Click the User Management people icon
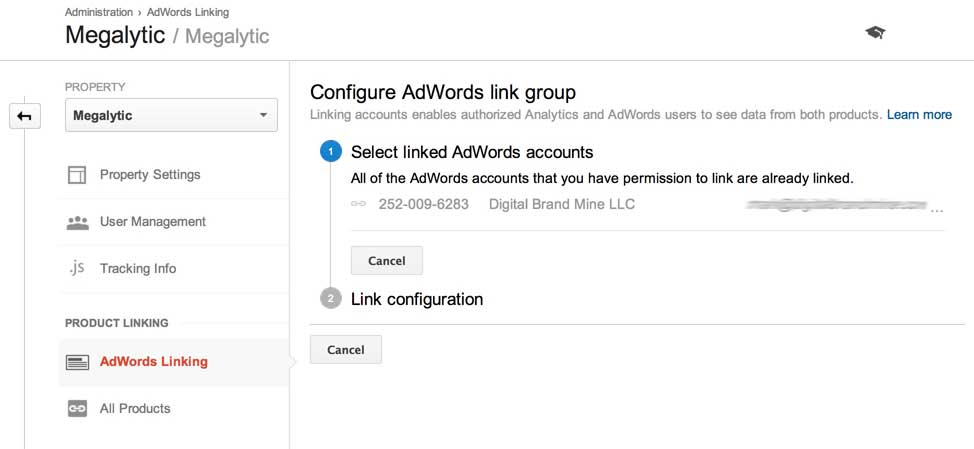The width and height of the screenshot is (974, 449). pyautogui.click(x=77, y=222)
